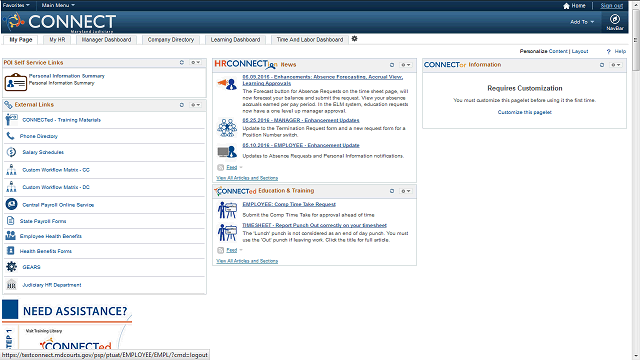Screen dimensions: 640x360
Task: Click the megaphone icon beside Enhancements article
Action: click(227, 84)
